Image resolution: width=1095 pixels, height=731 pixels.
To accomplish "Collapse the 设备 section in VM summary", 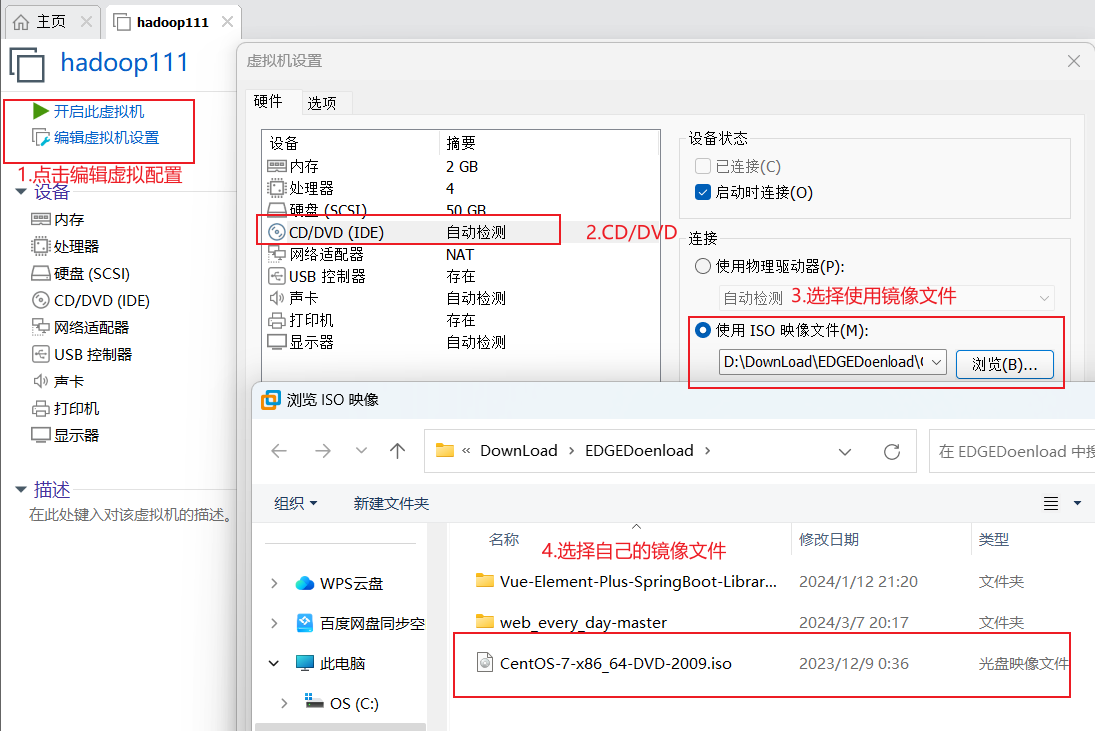I will [x=21, y=191].
